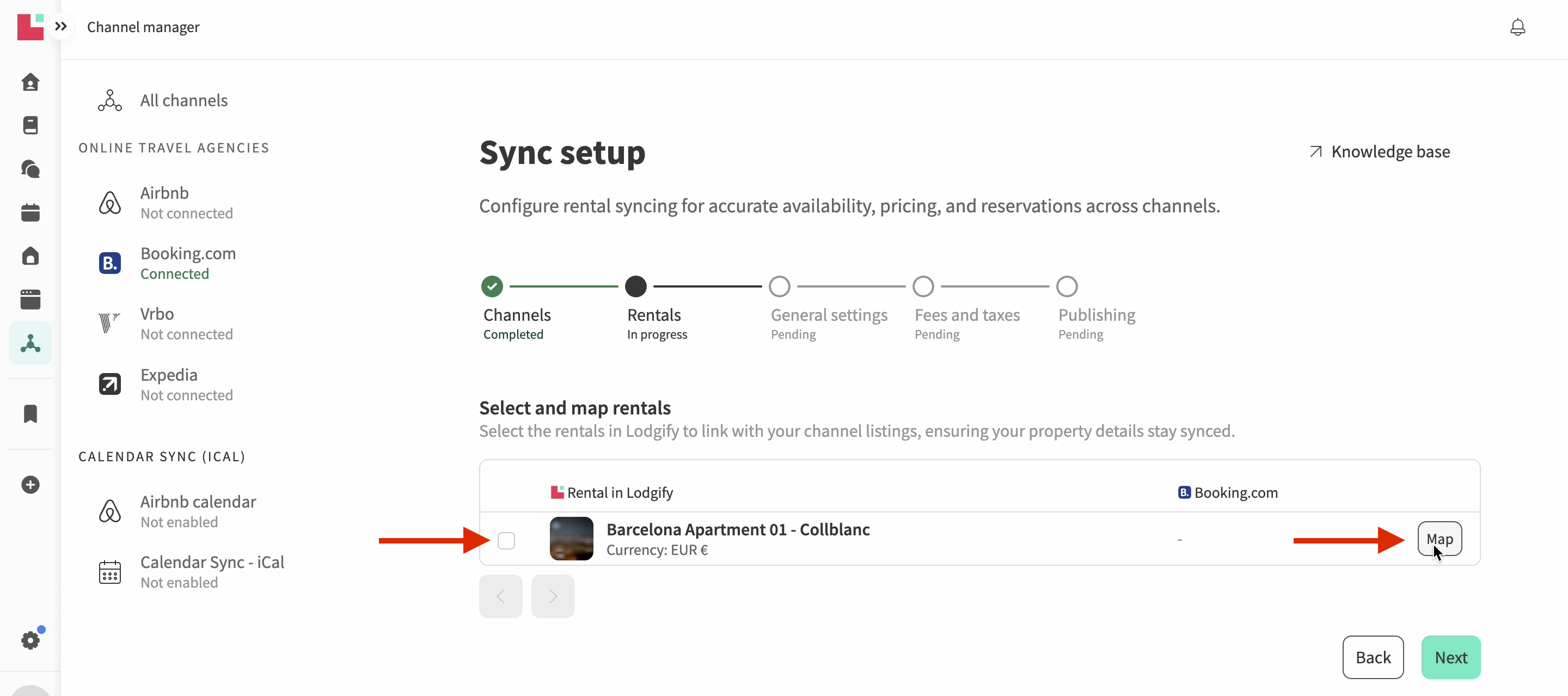Tick the Barcelona Apartment 01 rental checkbox
This screenshot has width=1568, height=696.
(x=506, y=540)
